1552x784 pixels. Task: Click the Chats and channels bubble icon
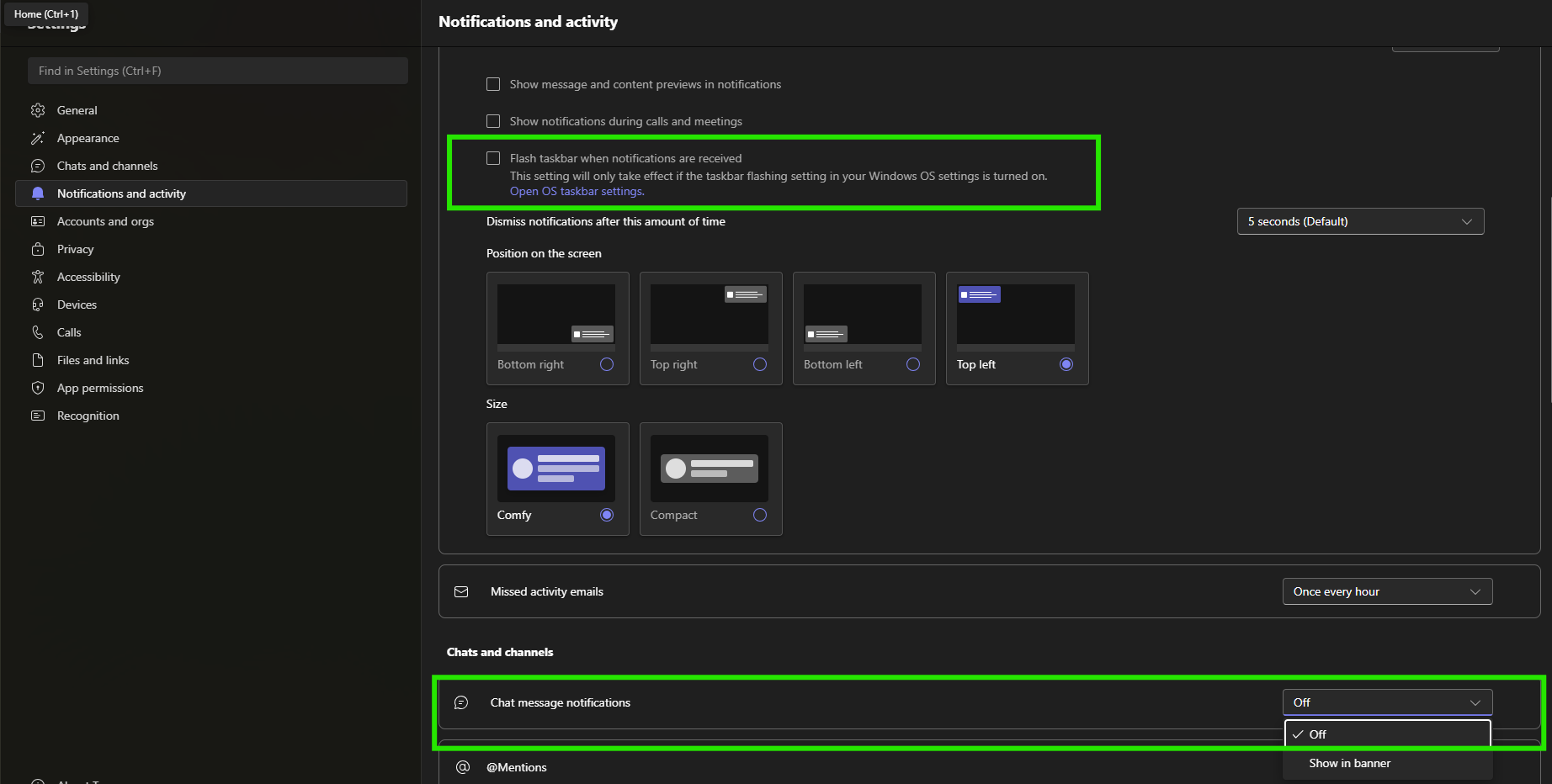38,166
